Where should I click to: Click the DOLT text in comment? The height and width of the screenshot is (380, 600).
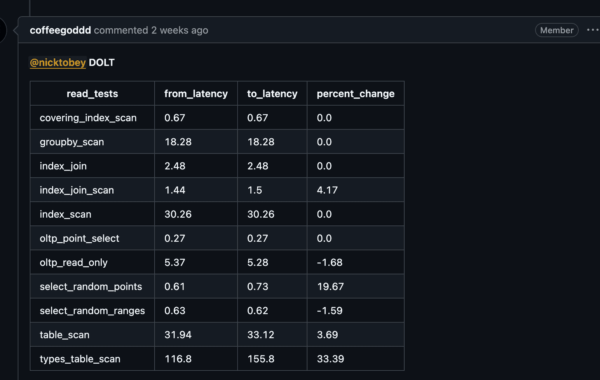coord(101,62)
